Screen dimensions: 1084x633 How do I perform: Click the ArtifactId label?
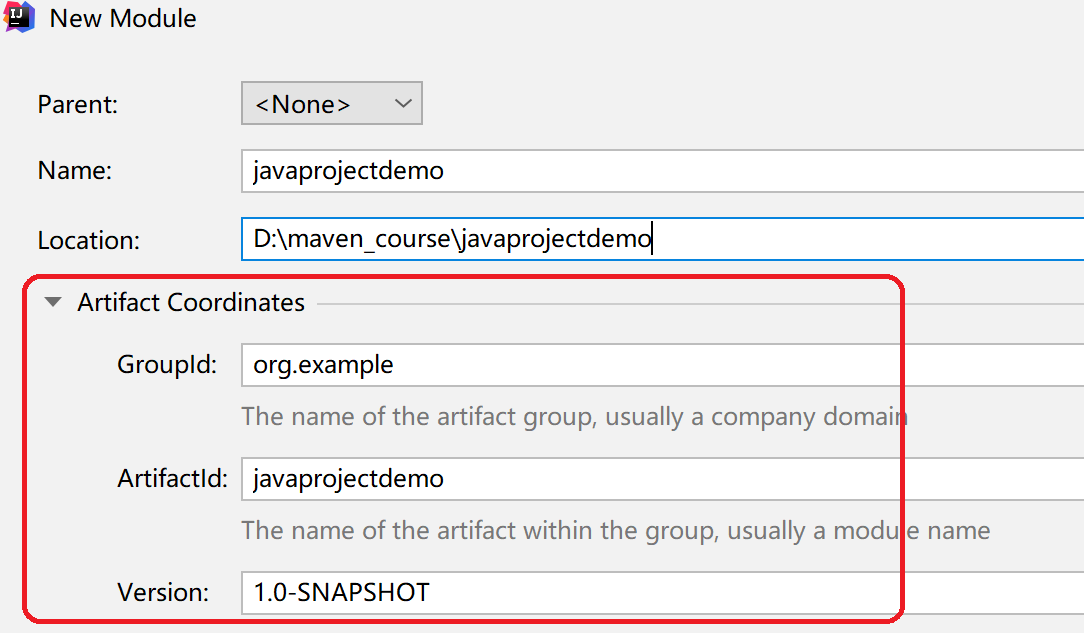(x=174, y=478)
